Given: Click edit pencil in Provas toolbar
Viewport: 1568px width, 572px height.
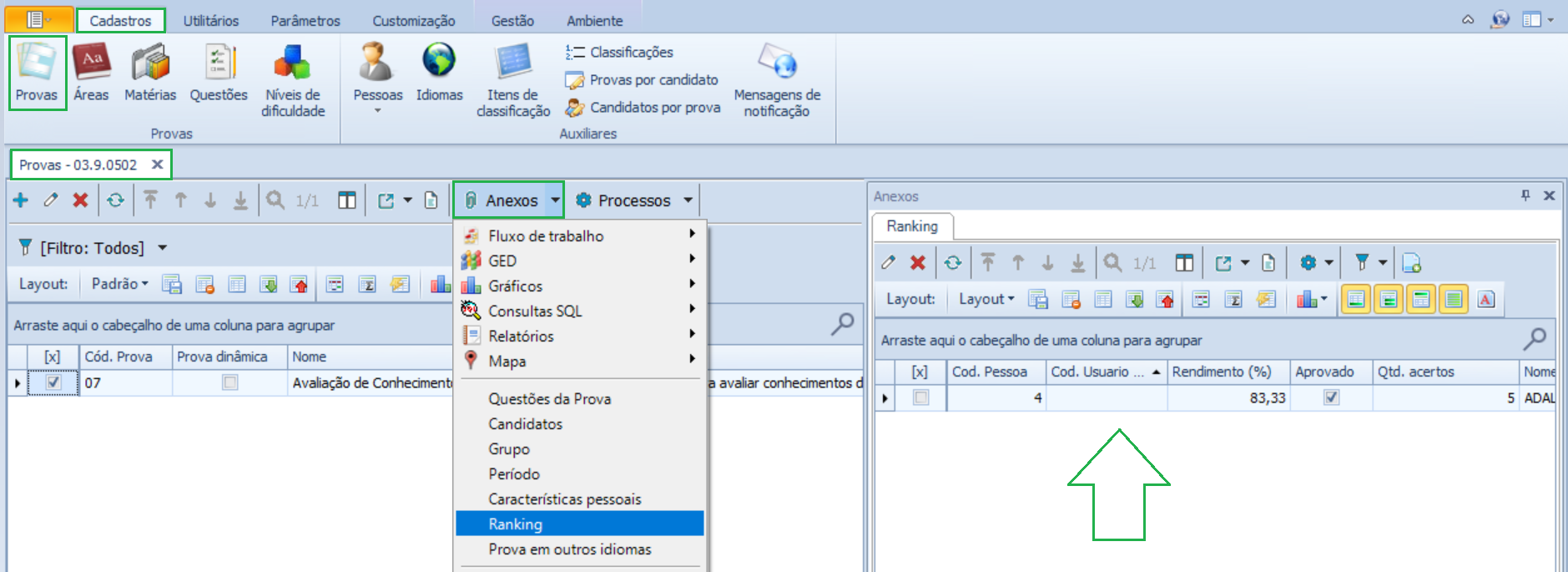Looking at the screenshot, I should [x=51, y=200].
